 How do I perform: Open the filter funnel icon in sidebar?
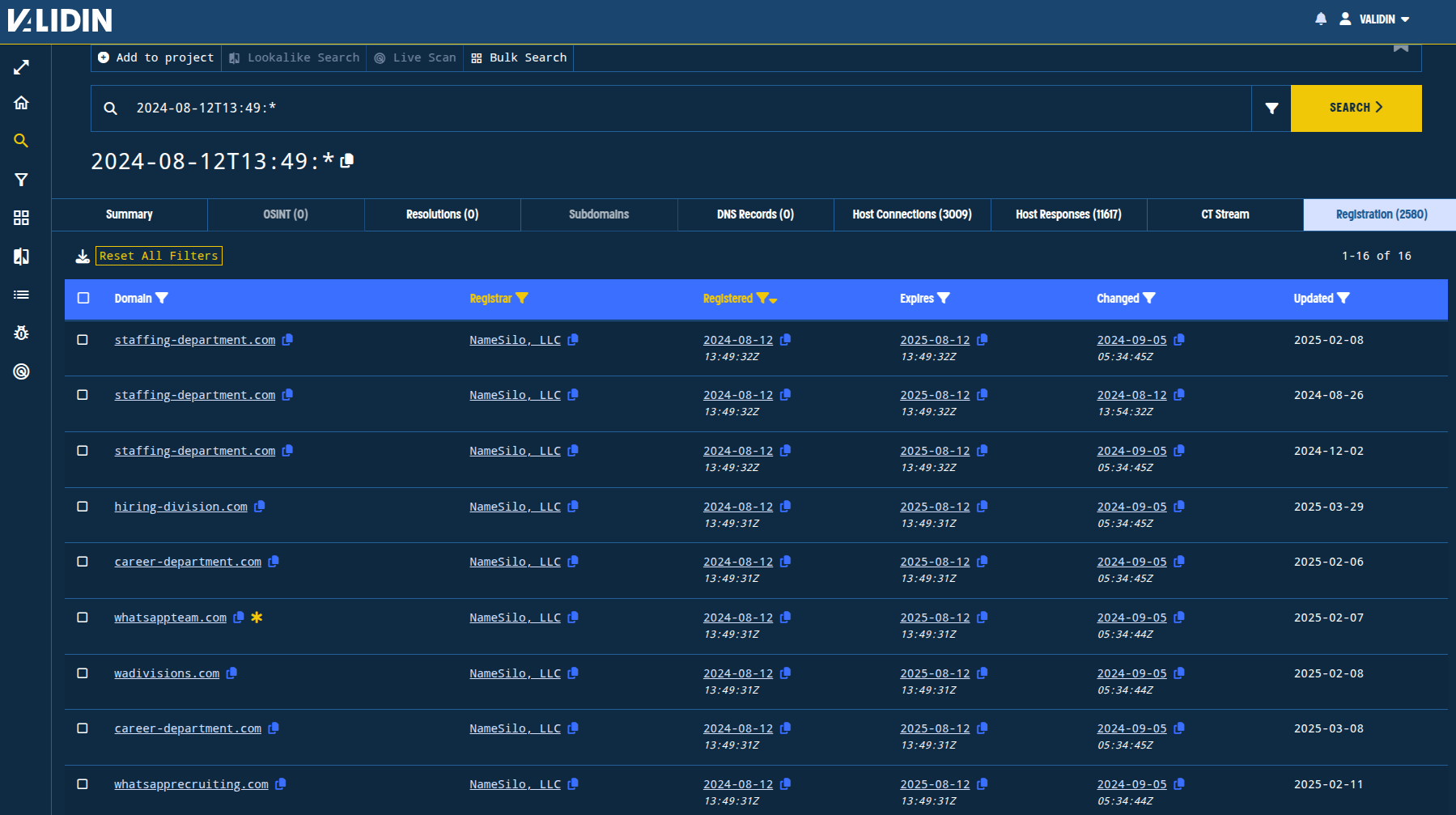[22, 180]
